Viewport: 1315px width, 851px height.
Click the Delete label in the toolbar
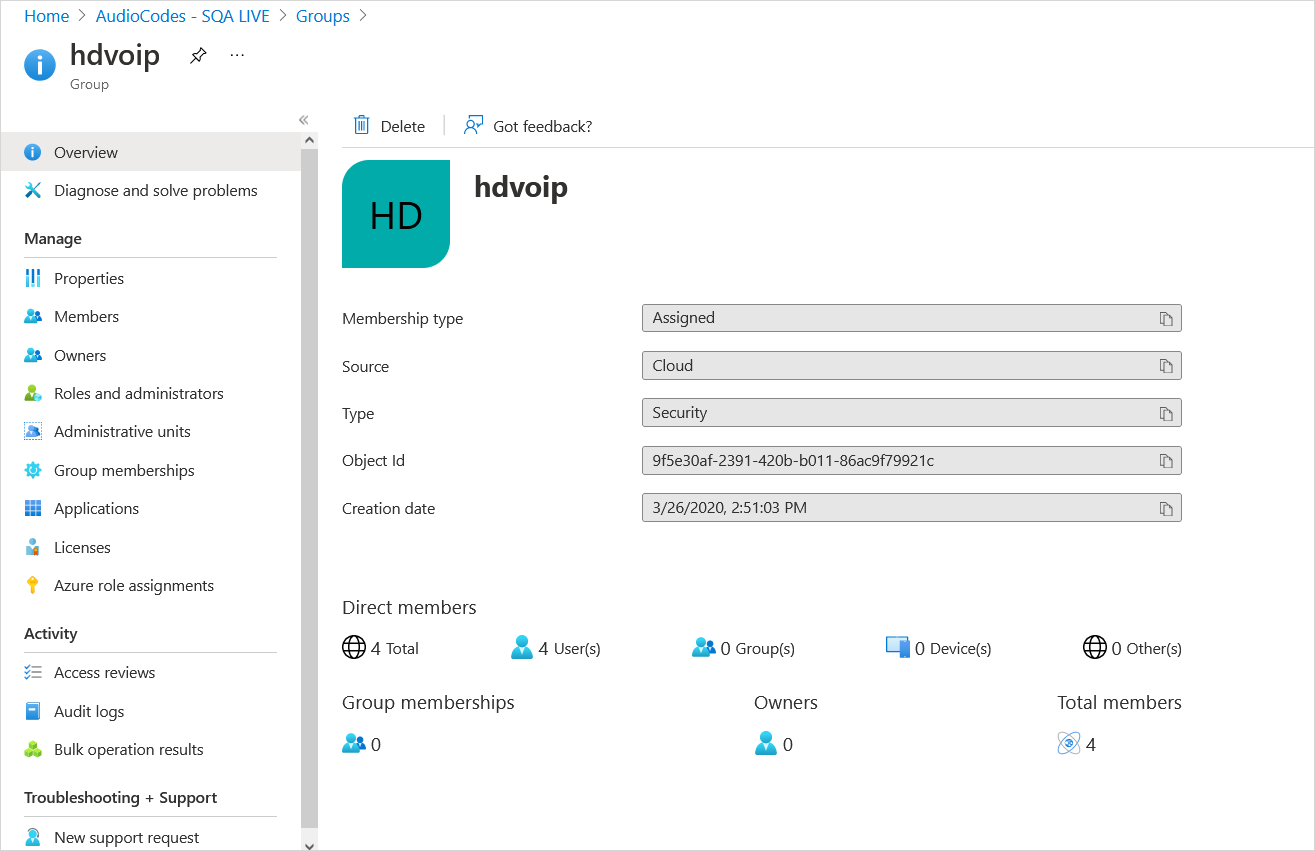[403, 126]
